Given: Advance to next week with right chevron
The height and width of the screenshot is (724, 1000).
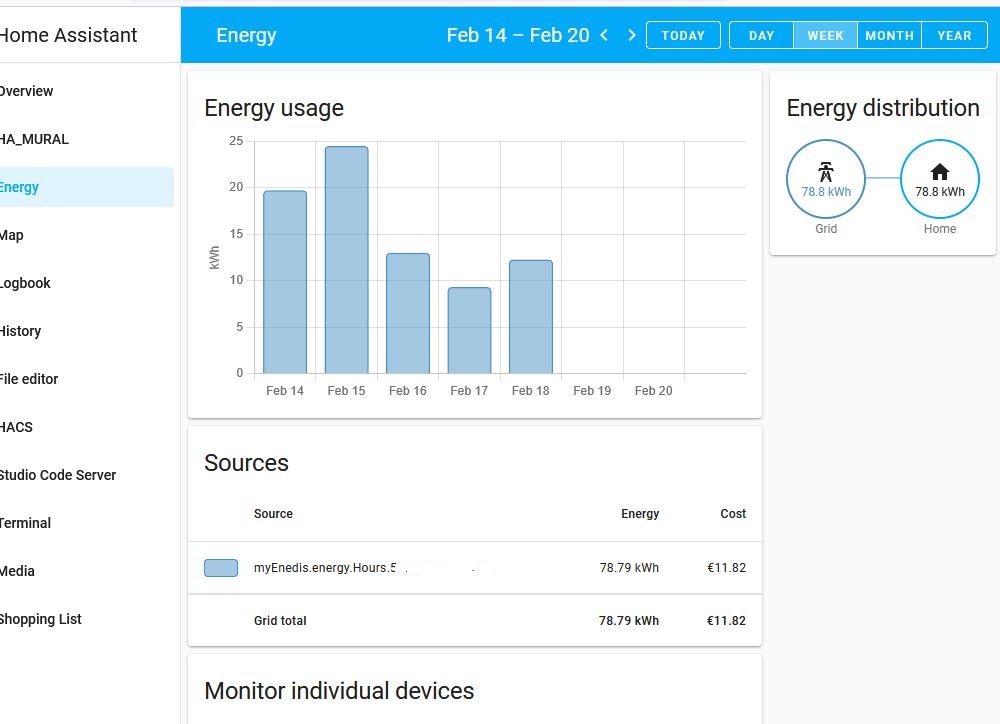Looking at the screenshot, I should point(631,35).
